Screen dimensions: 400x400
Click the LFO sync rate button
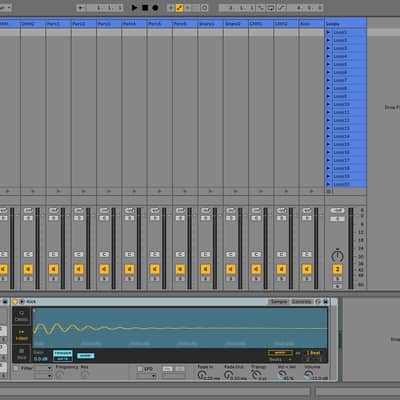click(x=180, y=369)
